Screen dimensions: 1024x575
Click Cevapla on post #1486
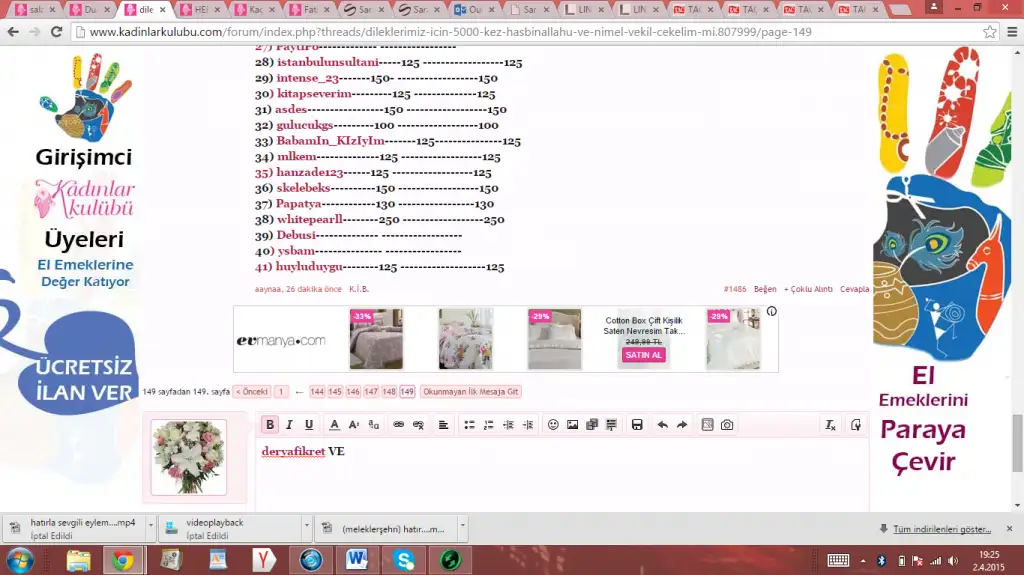tap(854, 289)
